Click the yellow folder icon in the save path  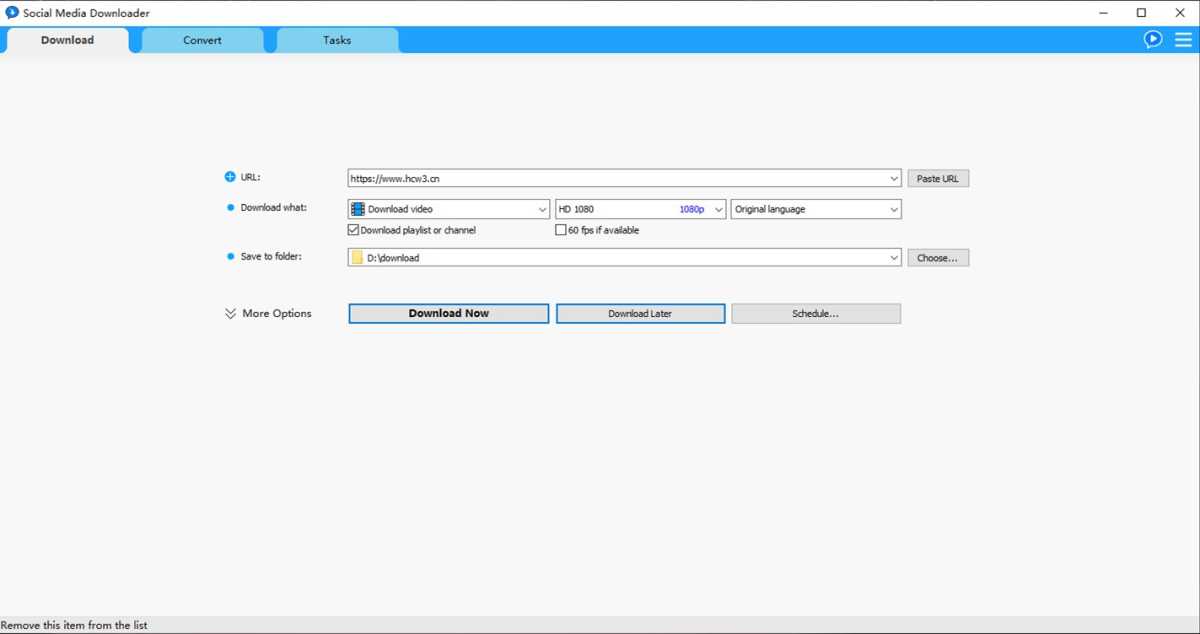[357, 257]
